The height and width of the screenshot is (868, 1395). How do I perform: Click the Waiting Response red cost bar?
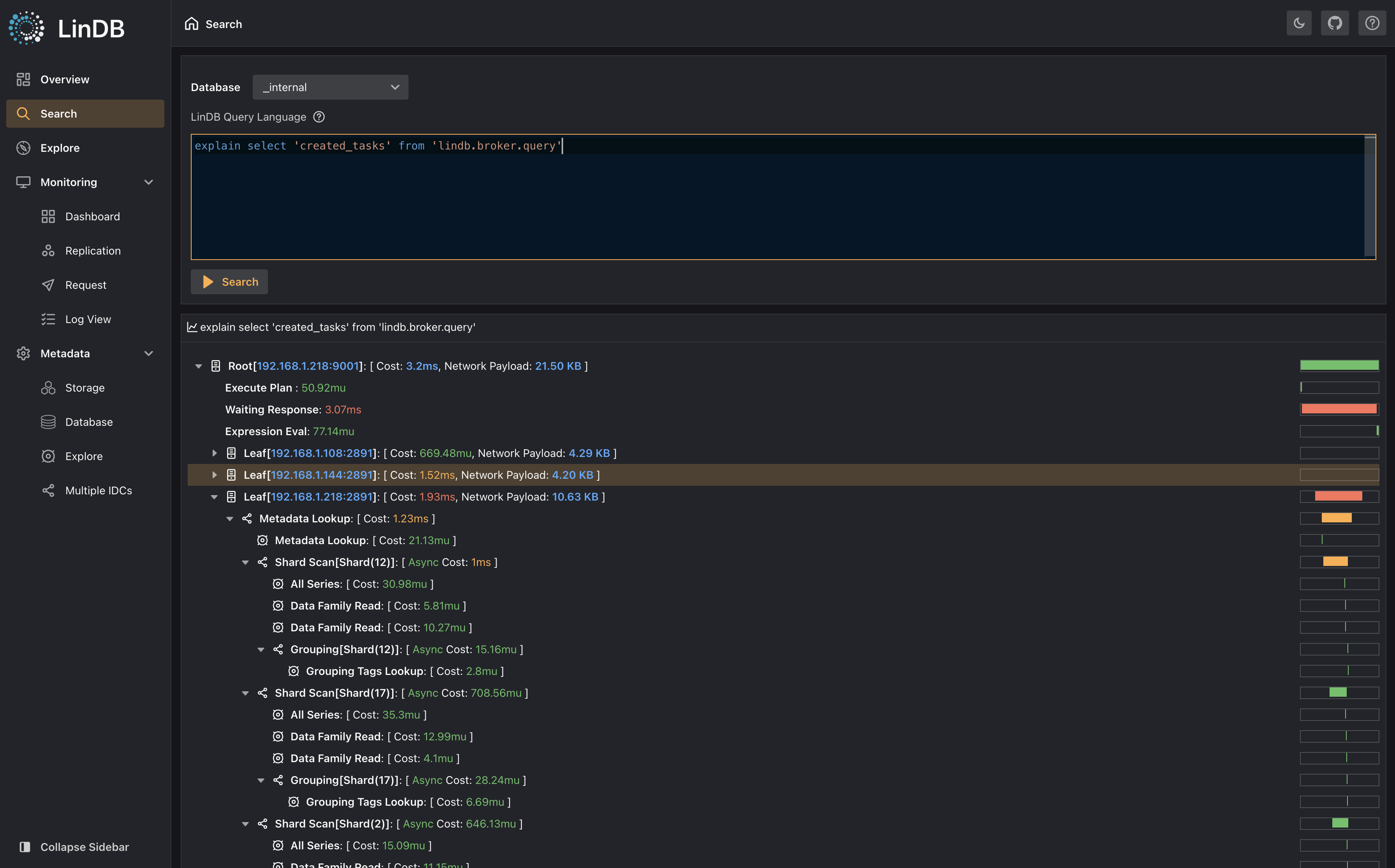(x=1339, y=409)
